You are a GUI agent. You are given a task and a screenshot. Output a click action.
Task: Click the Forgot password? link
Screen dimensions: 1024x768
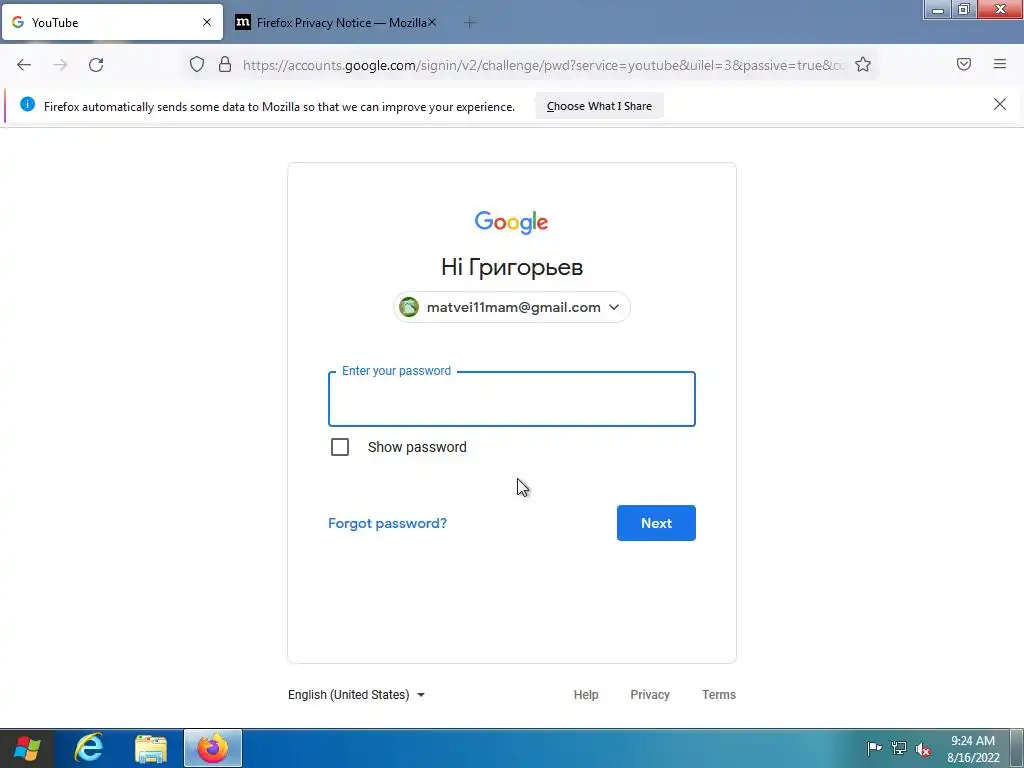coord(387,523)
